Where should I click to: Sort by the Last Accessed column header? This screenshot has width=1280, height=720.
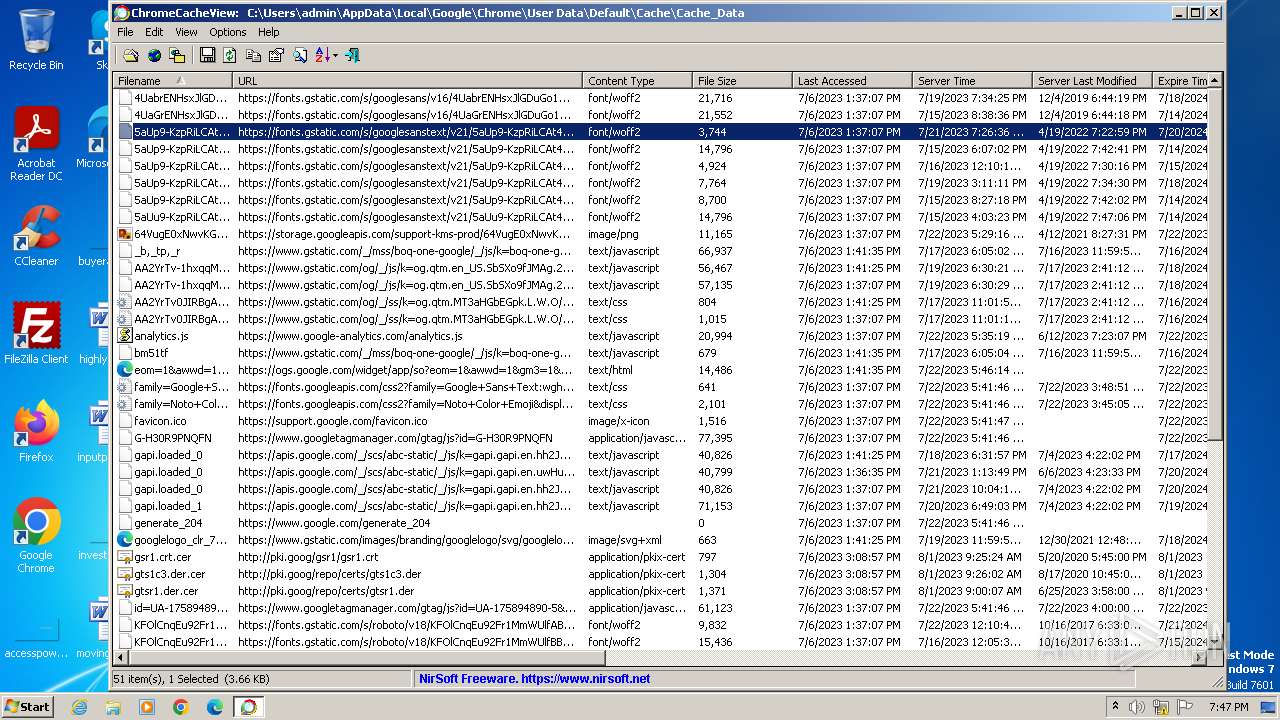click(853, 81)
